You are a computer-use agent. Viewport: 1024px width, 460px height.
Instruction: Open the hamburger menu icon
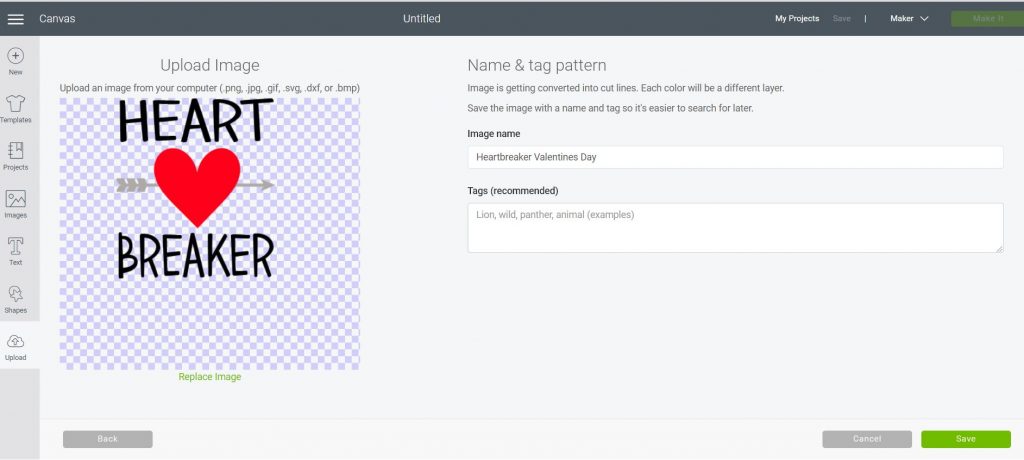click(16, 19)
